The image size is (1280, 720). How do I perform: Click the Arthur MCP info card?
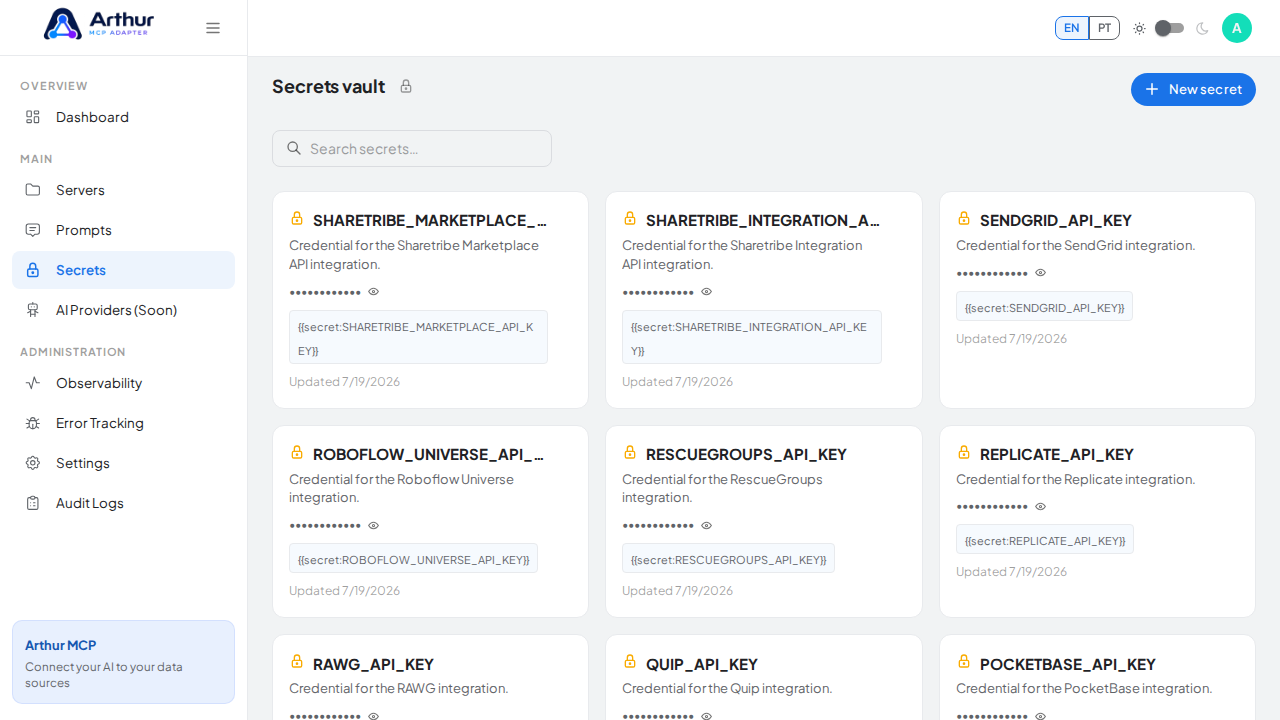(x=123, y=662)
